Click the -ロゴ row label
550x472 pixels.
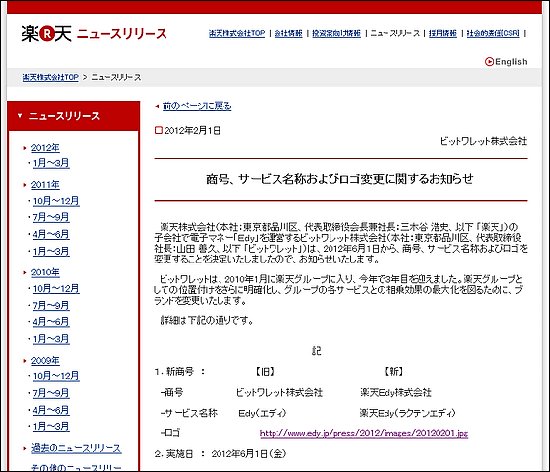170,433
